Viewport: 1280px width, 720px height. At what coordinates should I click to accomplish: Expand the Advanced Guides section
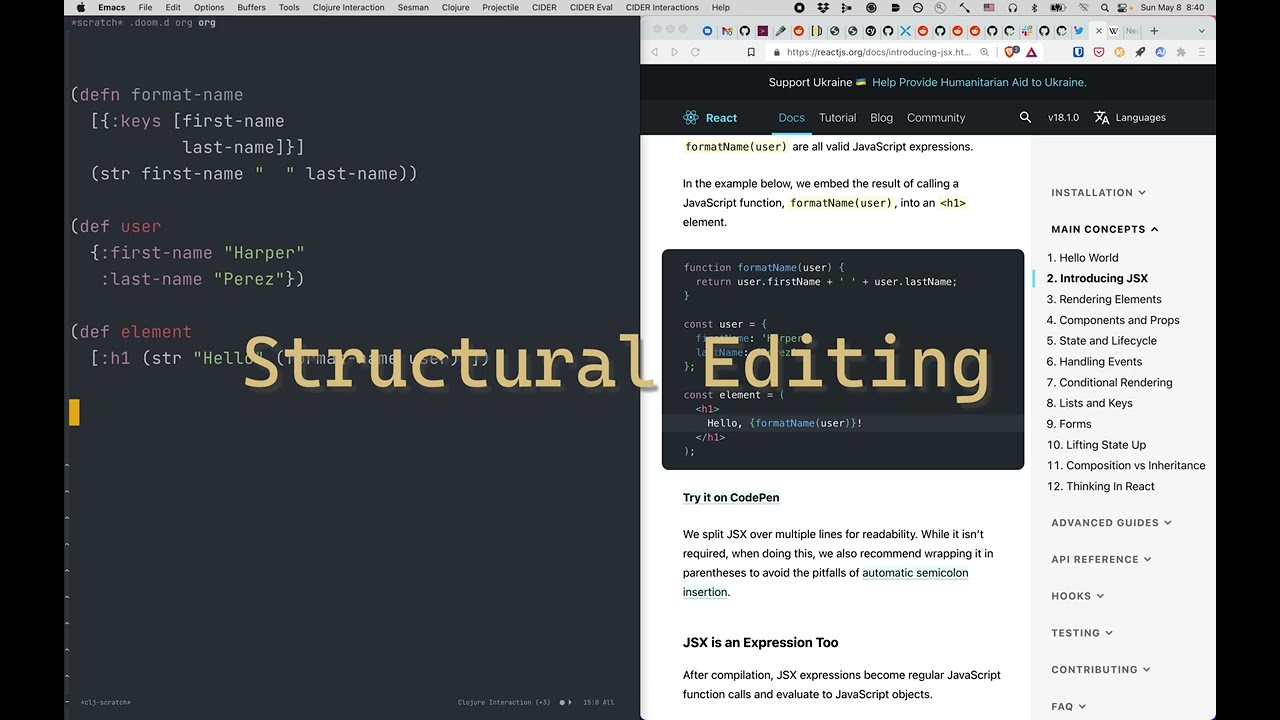[1111, 522]
